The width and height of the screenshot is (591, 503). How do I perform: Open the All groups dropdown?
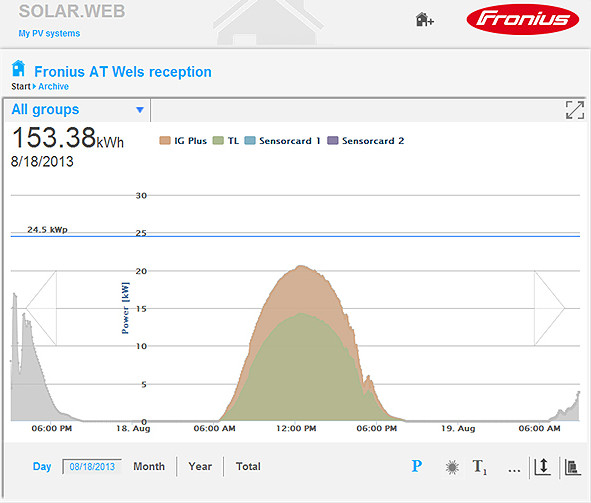[x=77, y=110]
